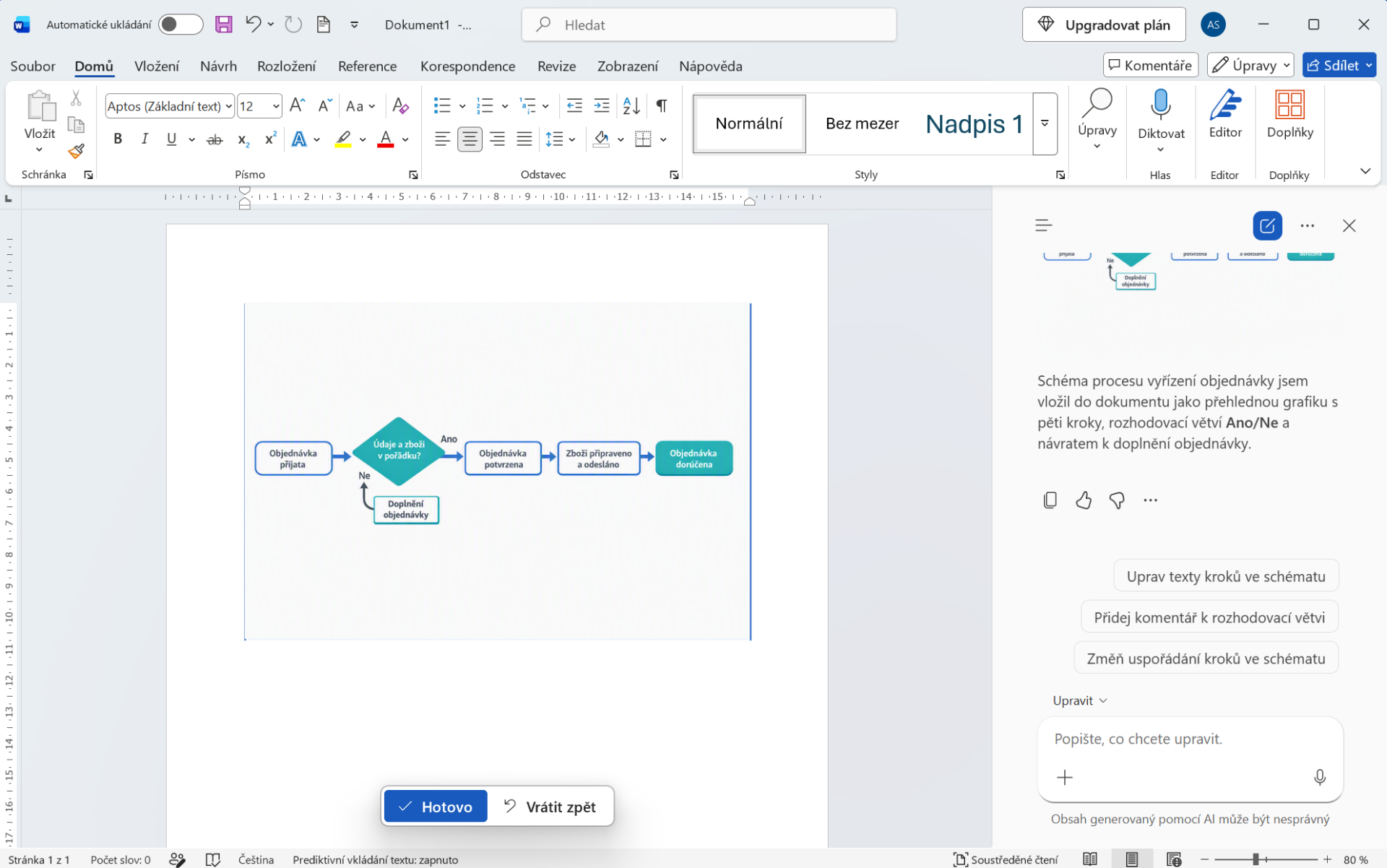Toggle underline formatting
Image resolution: width=1387 pixels, height=868 pixels.
(x=171, y=139)
